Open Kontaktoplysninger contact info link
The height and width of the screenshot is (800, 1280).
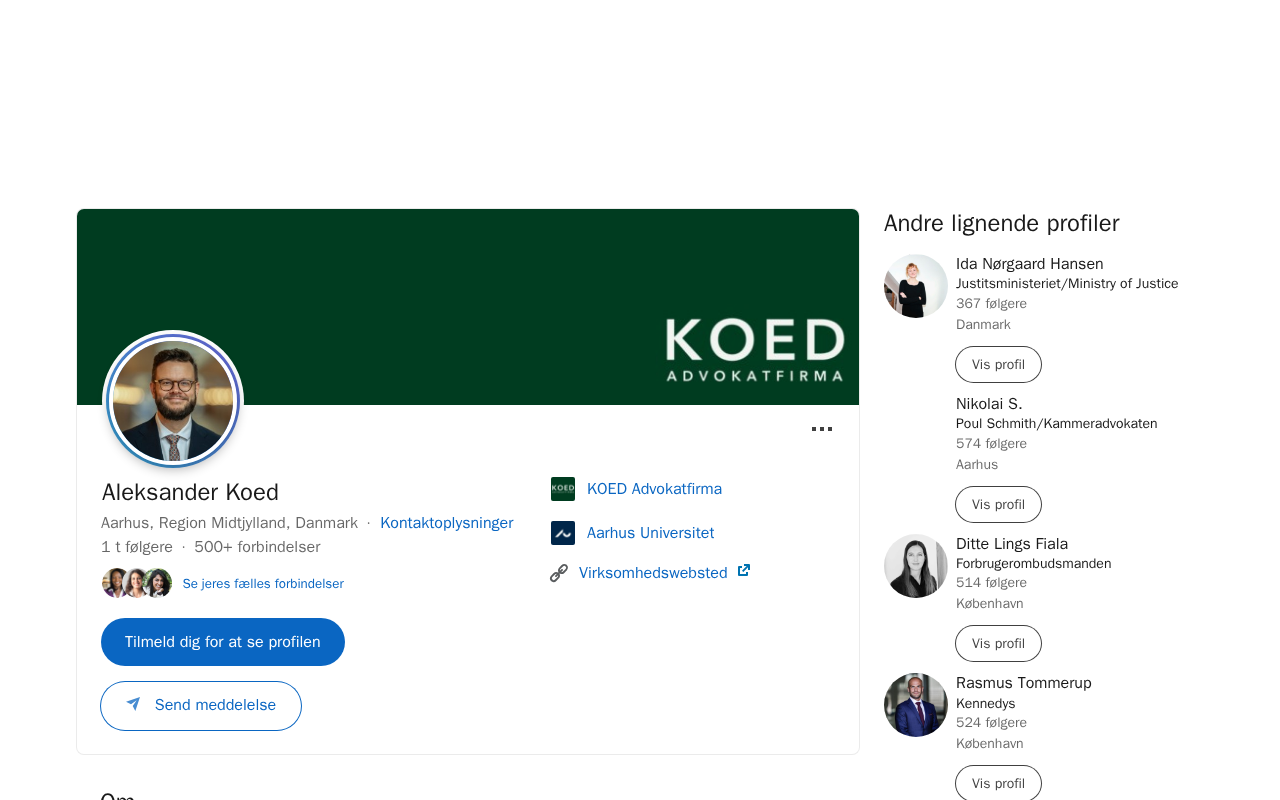(x=446, y=523)
